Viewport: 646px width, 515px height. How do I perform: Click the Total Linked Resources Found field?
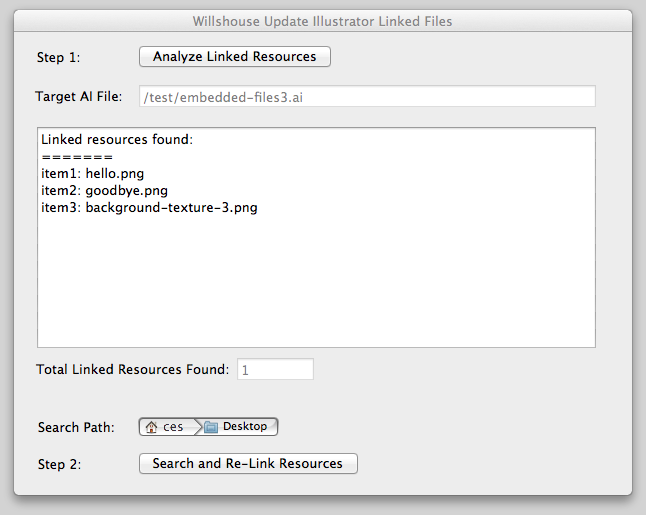click(x=275, y=370)
